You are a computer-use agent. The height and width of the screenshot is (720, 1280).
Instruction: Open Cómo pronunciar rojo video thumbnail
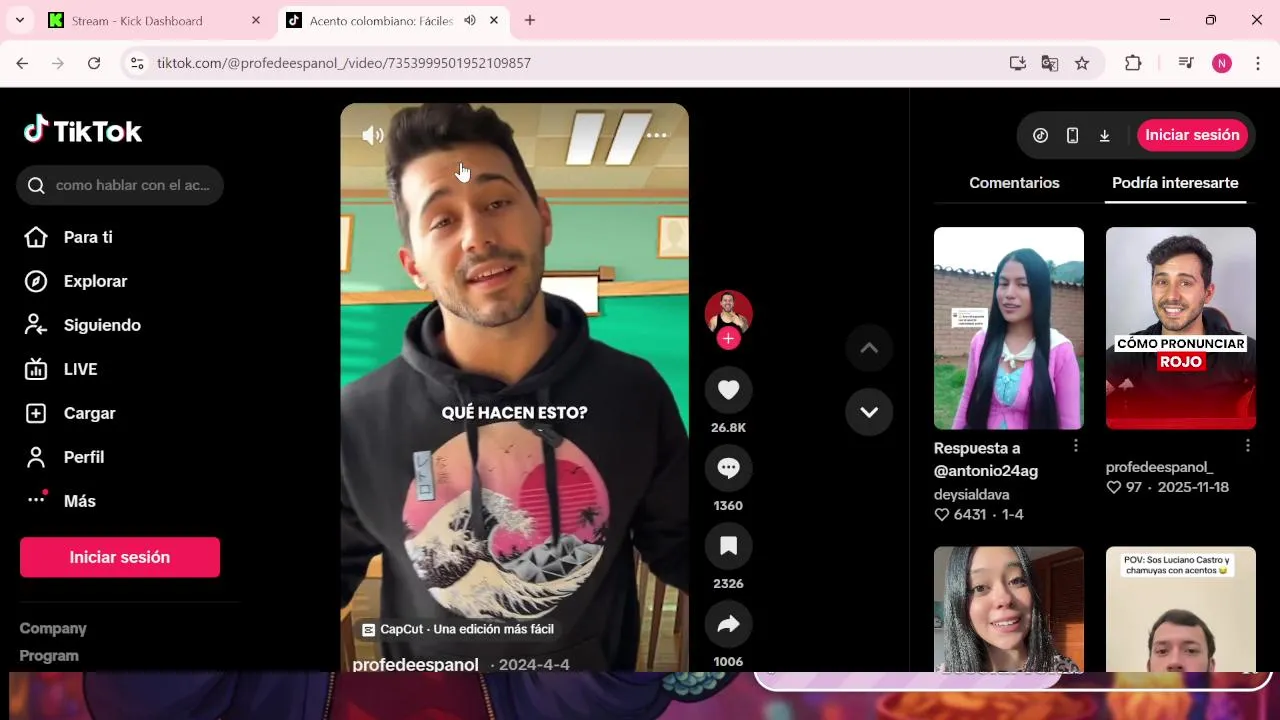pos(1181,328)
